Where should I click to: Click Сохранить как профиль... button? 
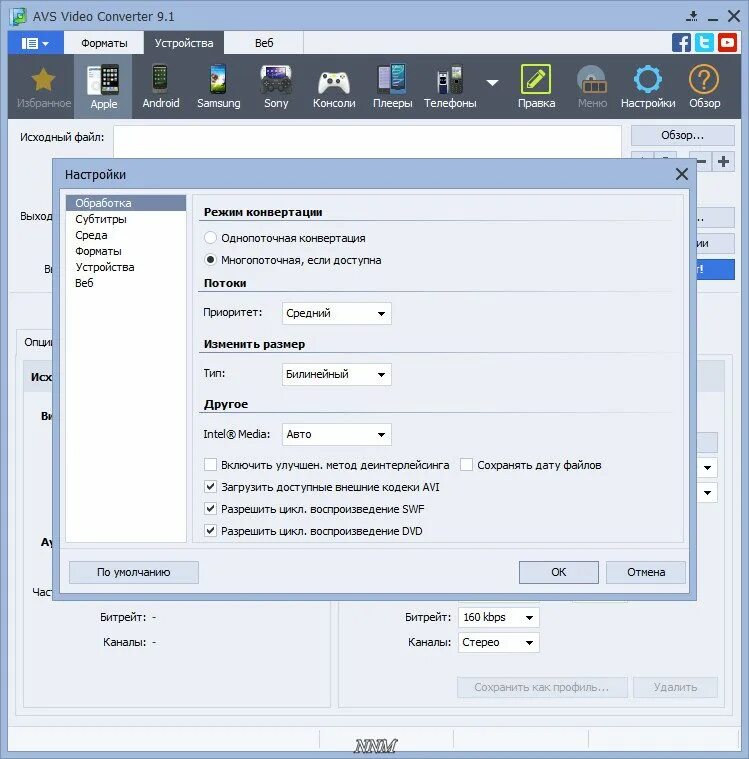click(542, 687)
